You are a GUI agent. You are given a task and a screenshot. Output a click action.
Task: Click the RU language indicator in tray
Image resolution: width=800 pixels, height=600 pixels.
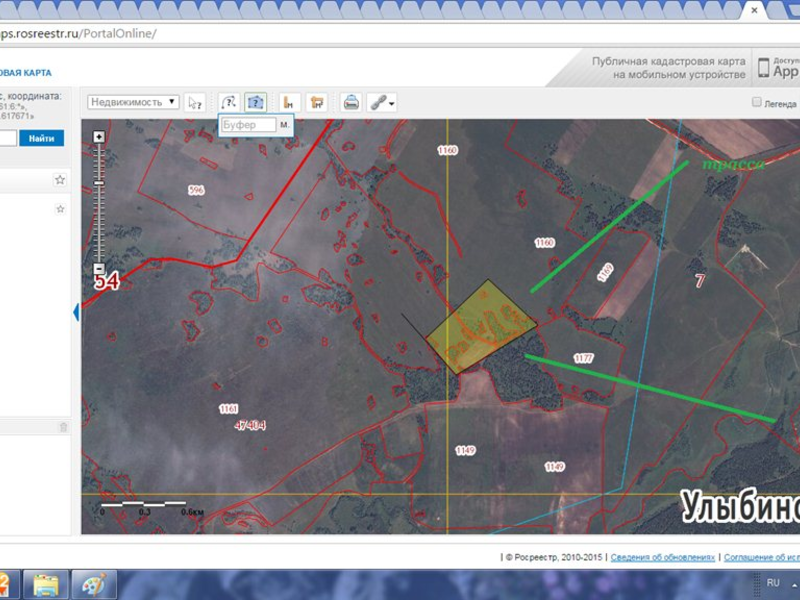click(x=773, y=582)
